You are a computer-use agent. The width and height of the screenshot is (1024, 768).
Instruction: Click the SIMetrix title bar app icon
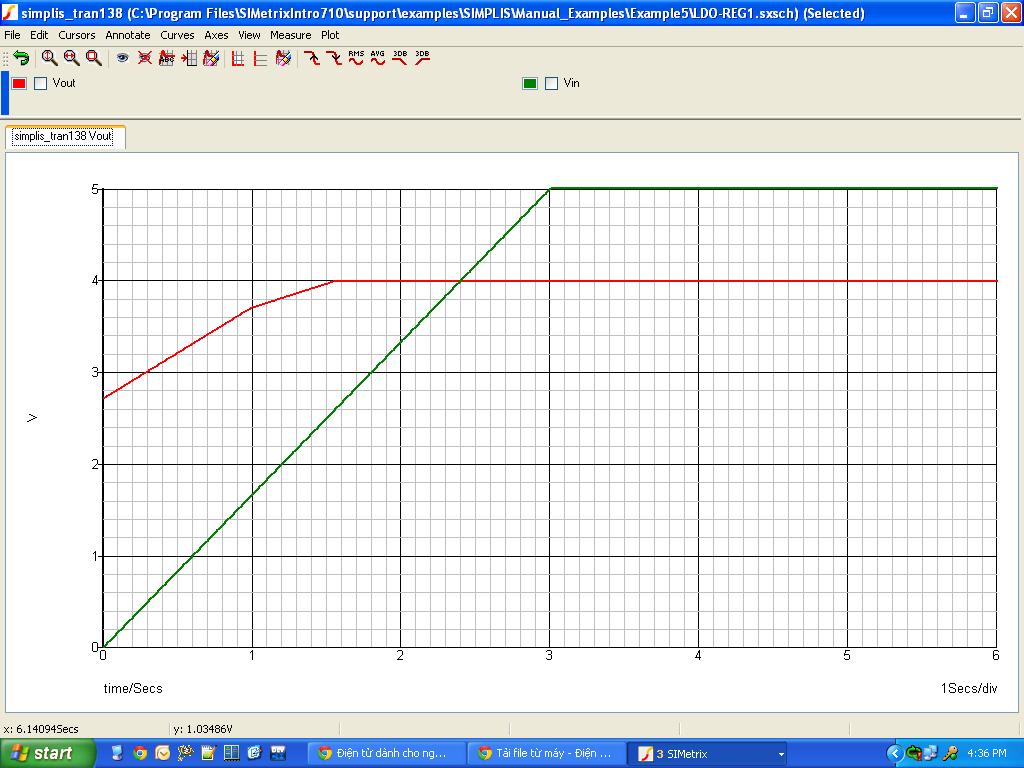coord(10,12)
